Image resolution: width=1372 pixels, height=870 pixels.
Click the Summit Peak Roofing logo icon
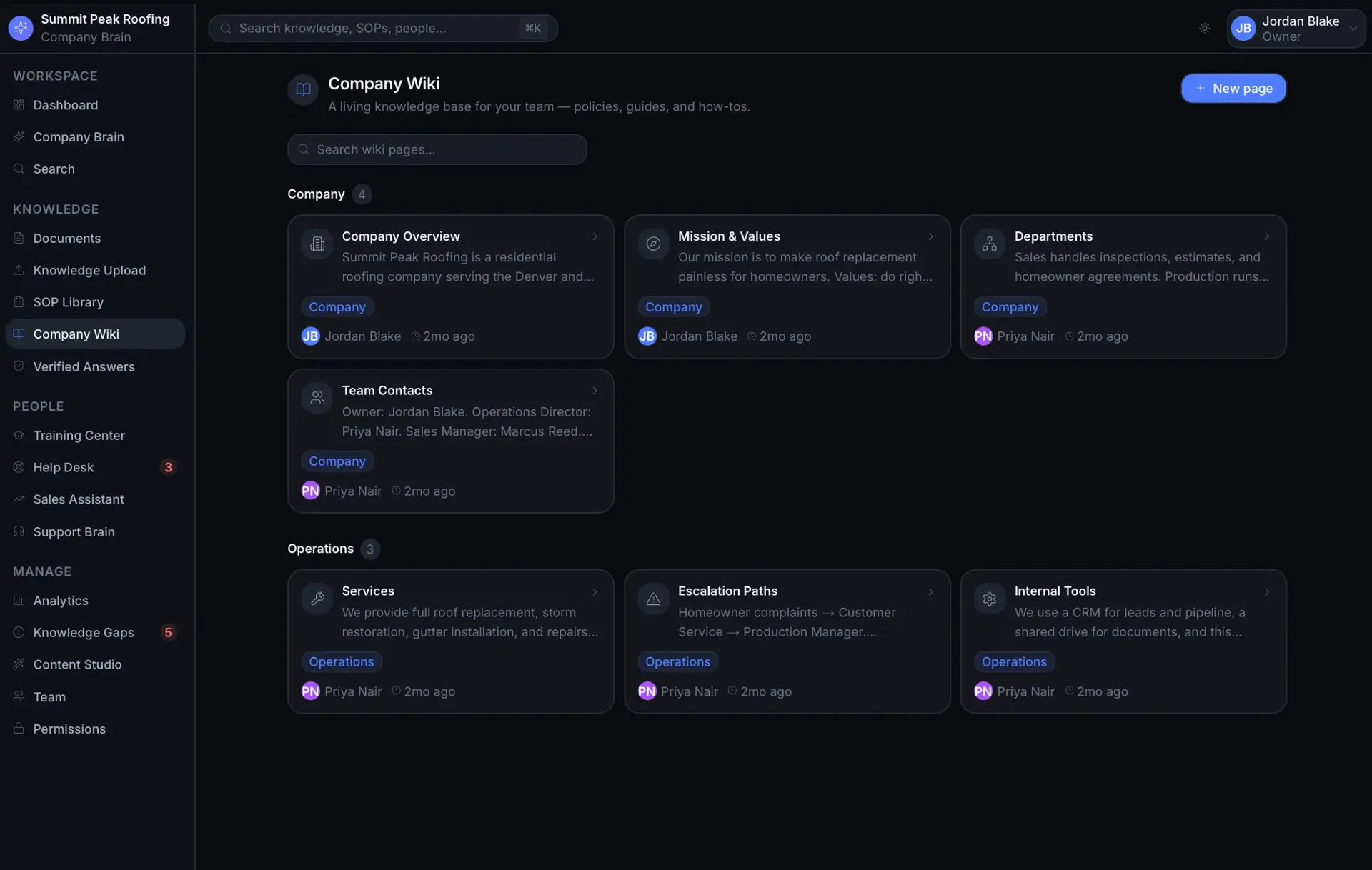pos(21,28)
